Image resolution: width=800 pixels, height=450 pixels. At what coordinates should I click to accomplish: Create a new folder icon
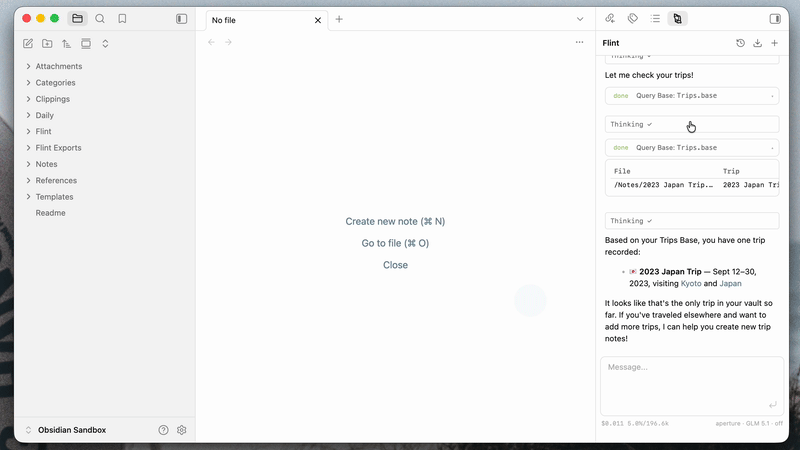point(47,43)
